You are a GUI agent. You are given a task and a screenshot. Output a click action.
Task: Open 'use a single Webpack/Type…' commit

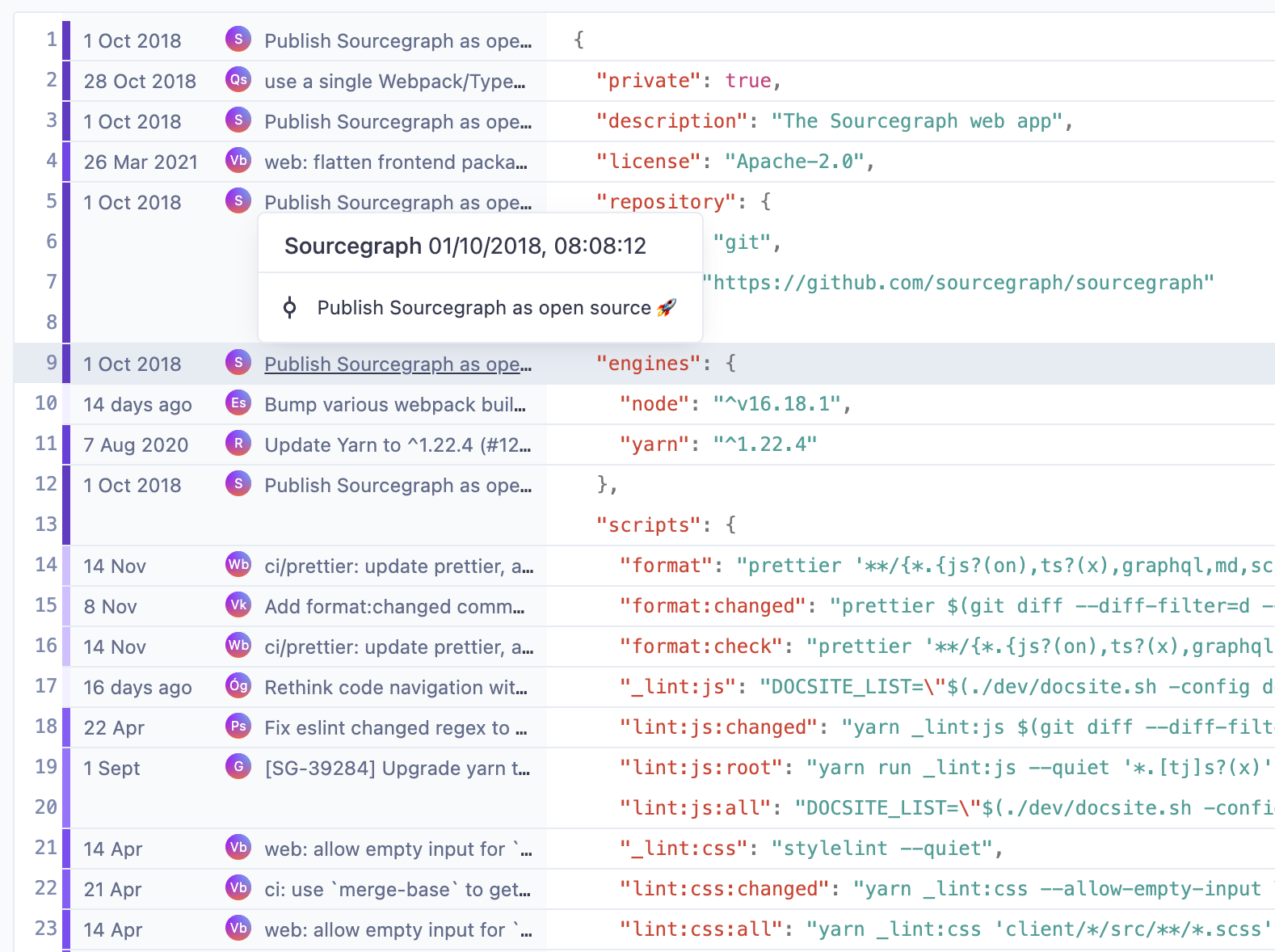pyautogui.click(x=395, y=81)
